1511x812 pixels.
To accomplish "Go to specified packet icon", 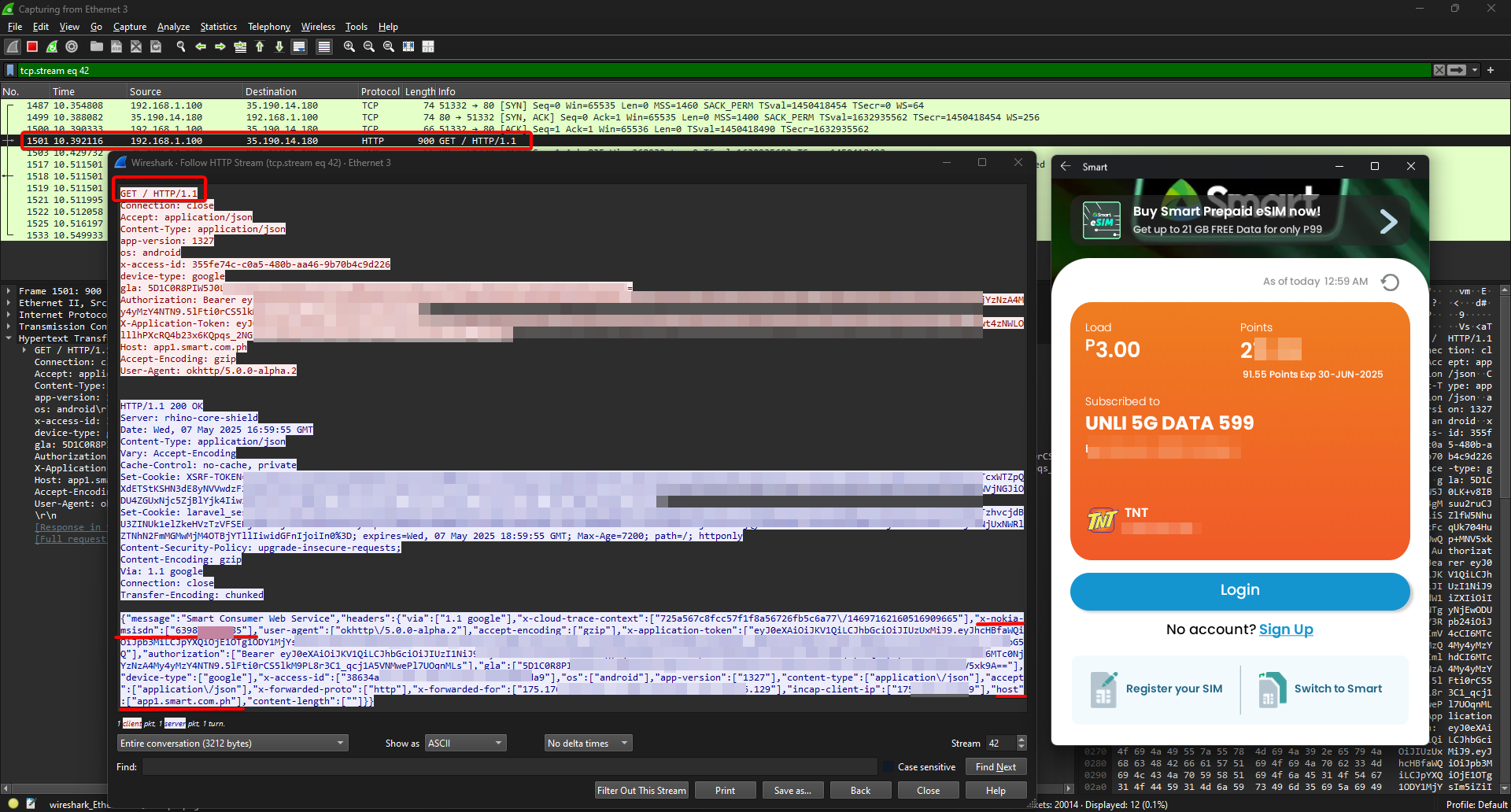I will coord(240,46).
